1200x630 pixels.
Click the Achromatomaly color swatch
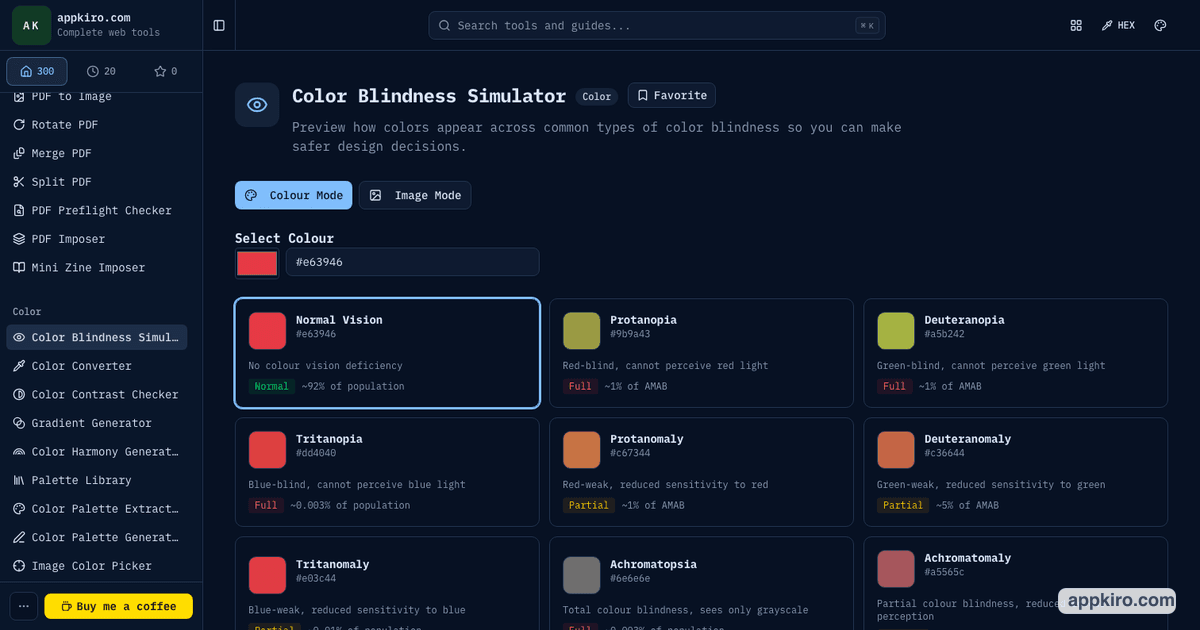tap(896, 569)
